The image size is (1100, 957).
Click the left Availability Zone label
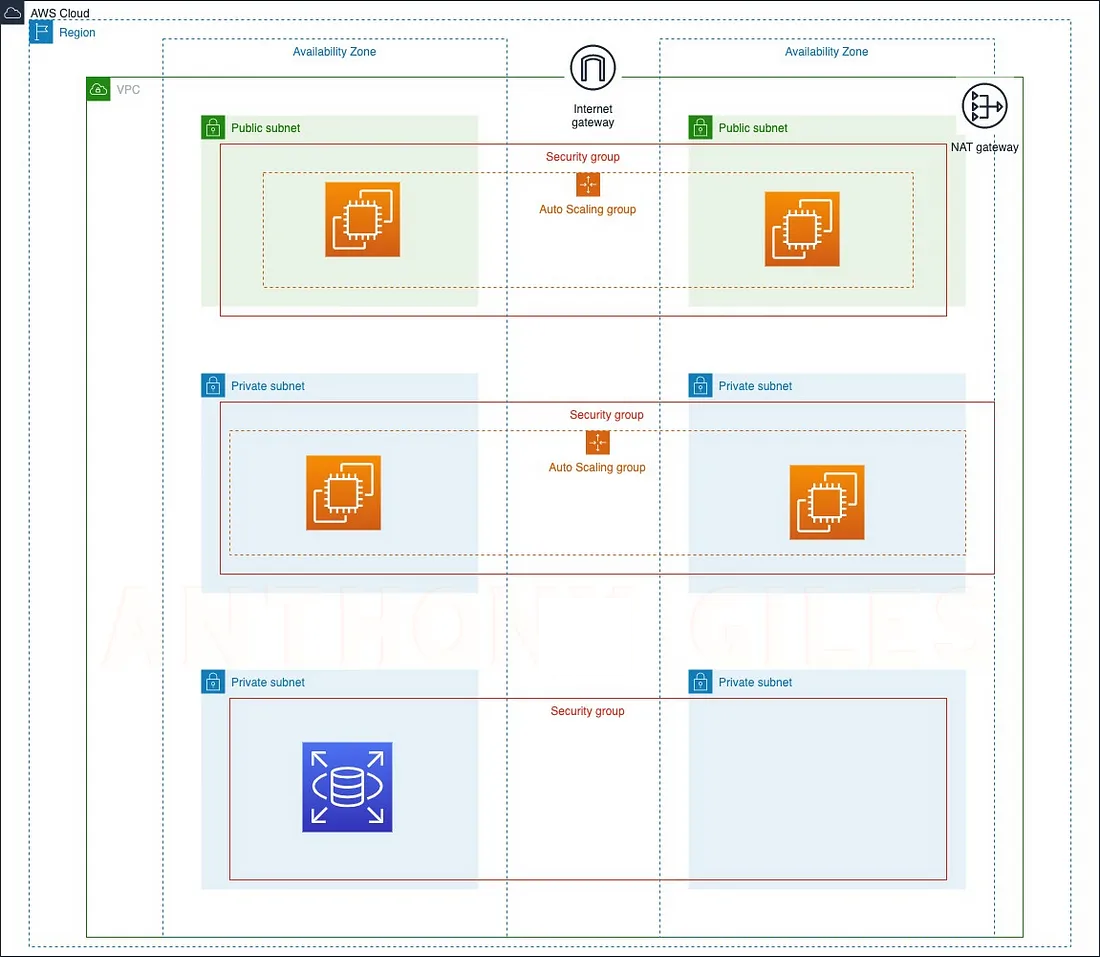[334, 52]
